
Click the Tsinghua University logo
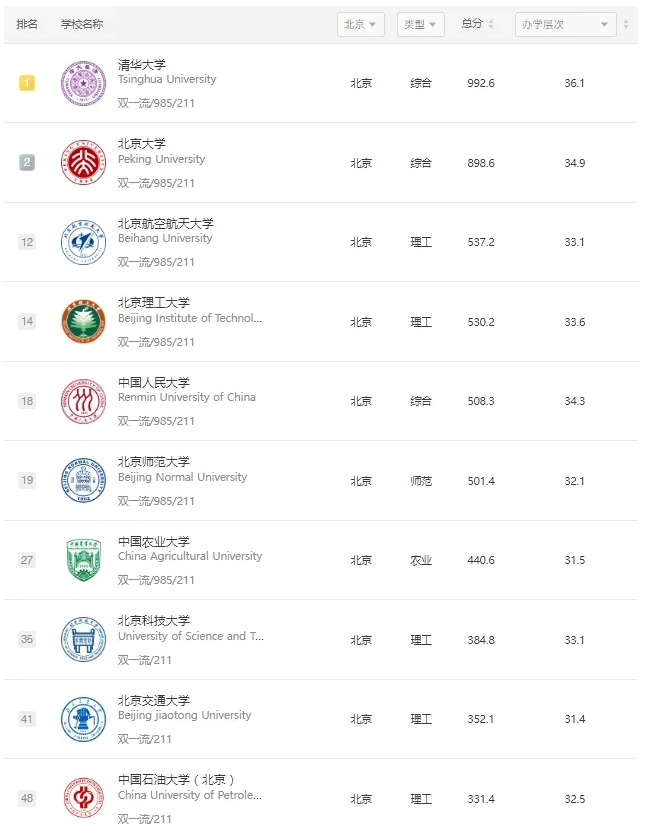(83, 83)
